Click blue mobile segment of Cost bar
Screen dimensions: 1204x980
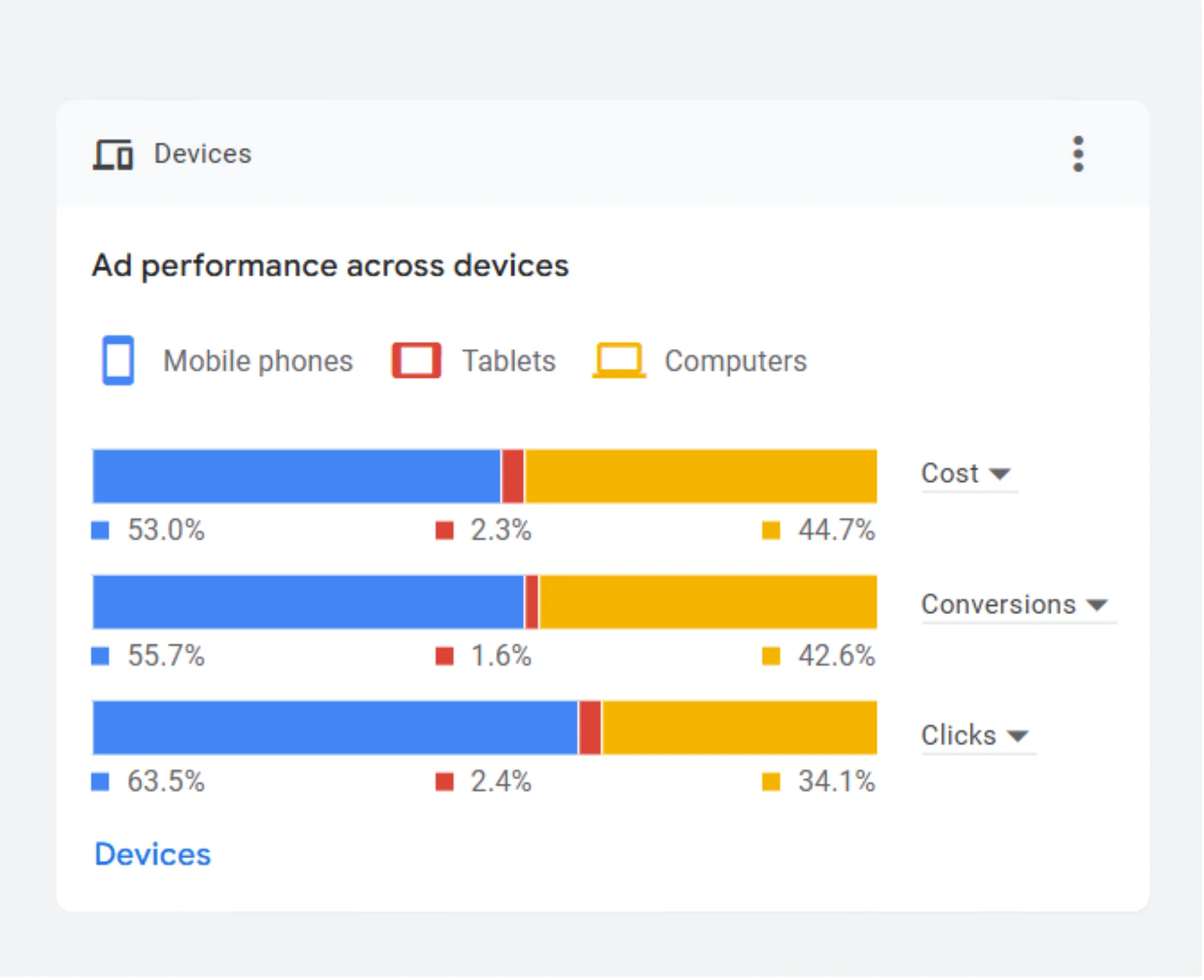pyautogui.click(x=296, y=476)
